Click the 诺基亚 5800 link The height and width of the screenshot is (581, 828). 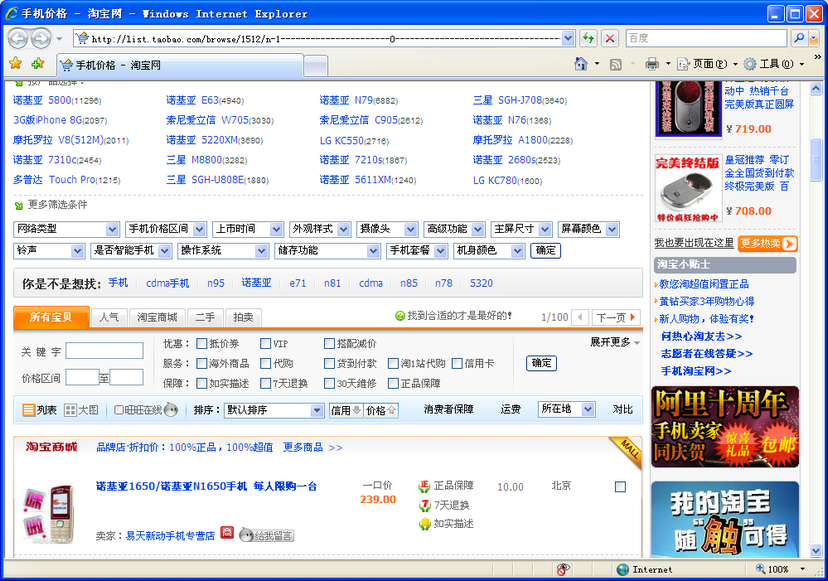click(42, 100)
